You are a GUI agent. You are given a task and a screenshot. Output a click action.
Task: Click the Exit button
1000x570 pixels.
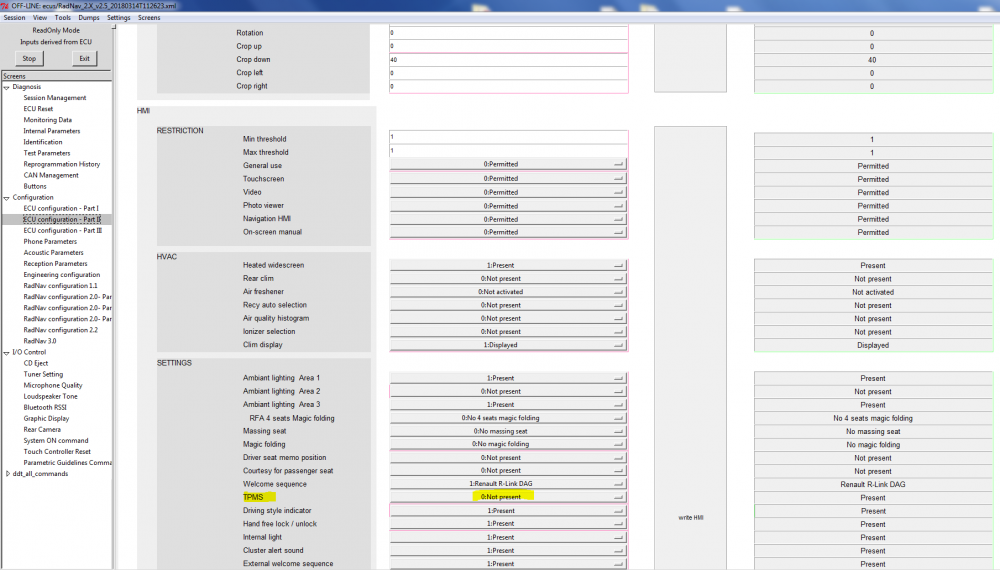84,59
